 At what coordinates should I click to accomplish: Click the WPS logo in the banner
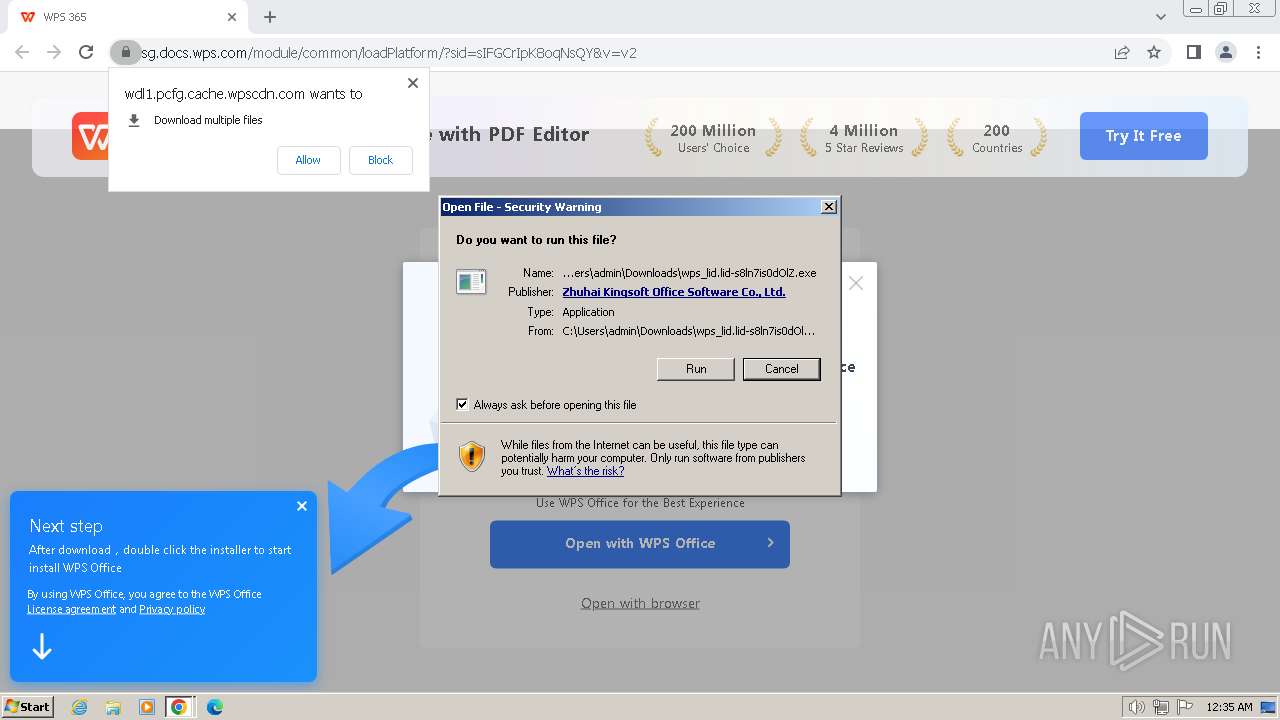pyautogui.click(x=92, y=136)
